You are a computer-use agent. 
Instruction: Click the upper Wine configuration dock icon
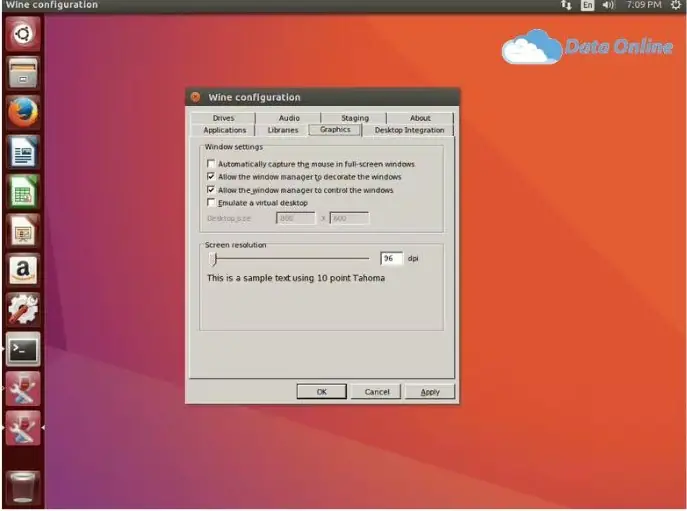23,389
